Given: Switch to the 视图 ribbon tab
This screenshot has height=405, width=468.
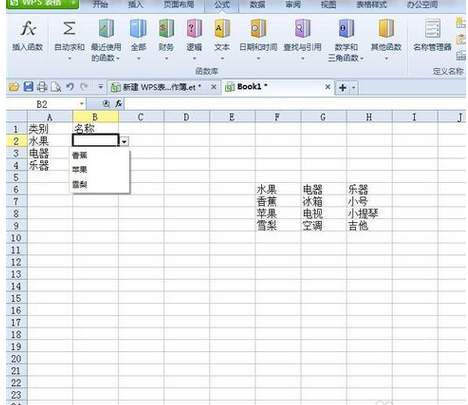Looking at the screenshot, I should click(328, 5).
